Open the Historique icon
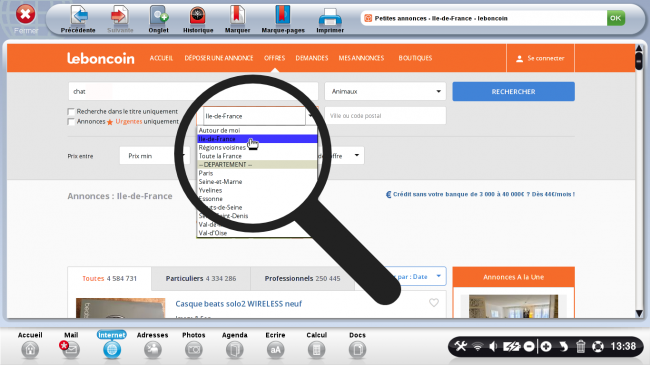The width and height of the screenshot is (650, 365). pos(198,16)
